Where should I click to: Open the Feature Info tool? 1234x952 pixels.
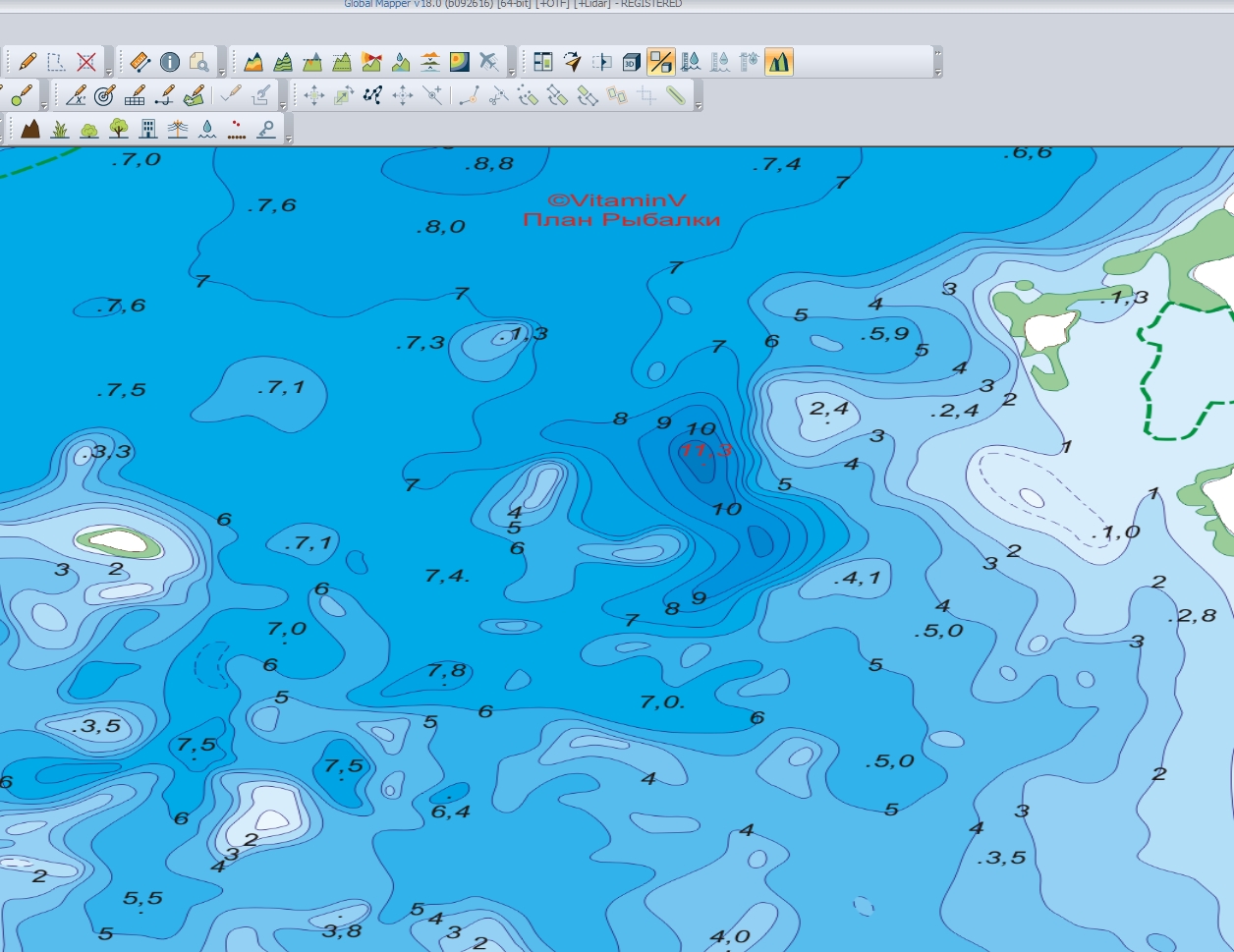coord(170,62)
